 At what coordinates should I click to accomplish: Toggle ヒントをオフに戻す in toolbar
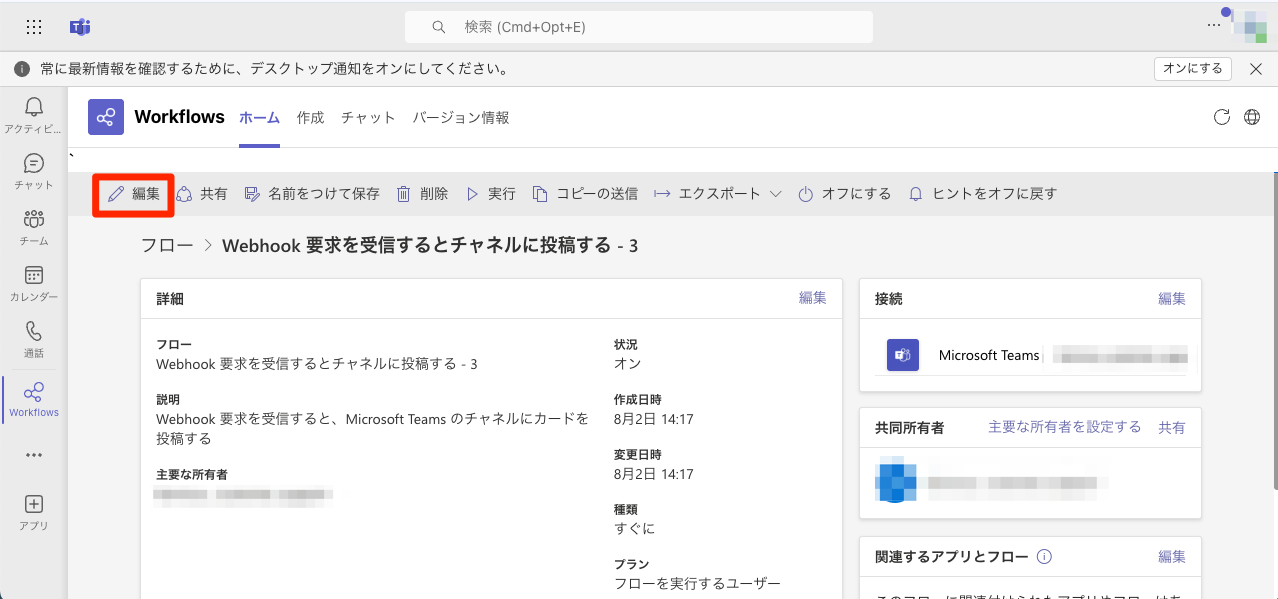point(982,194)
